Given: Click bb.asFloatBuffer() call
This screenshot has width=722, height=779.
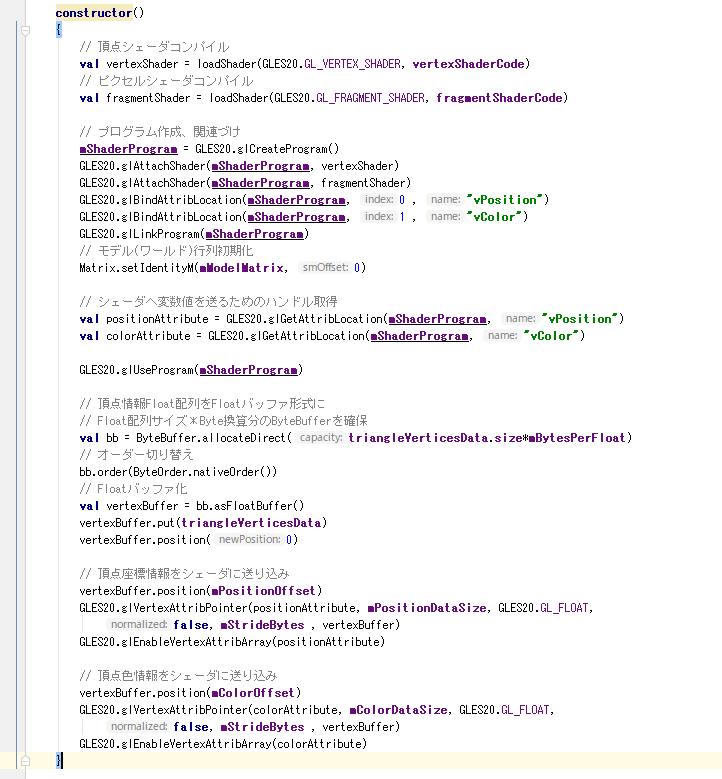Looking at the screenshot, I should pyautogui.click(x=250, y=506).
